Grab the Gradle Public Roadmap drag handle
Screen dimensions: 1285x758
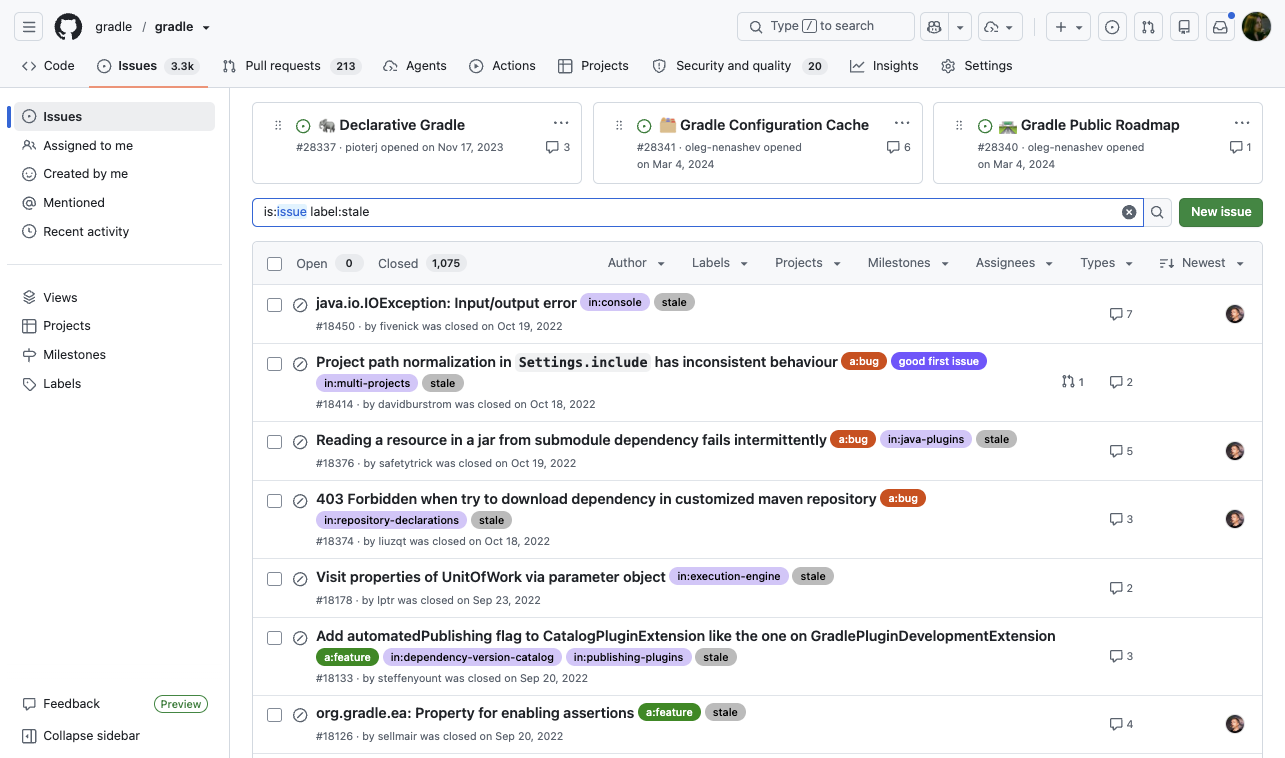point(959,125)
